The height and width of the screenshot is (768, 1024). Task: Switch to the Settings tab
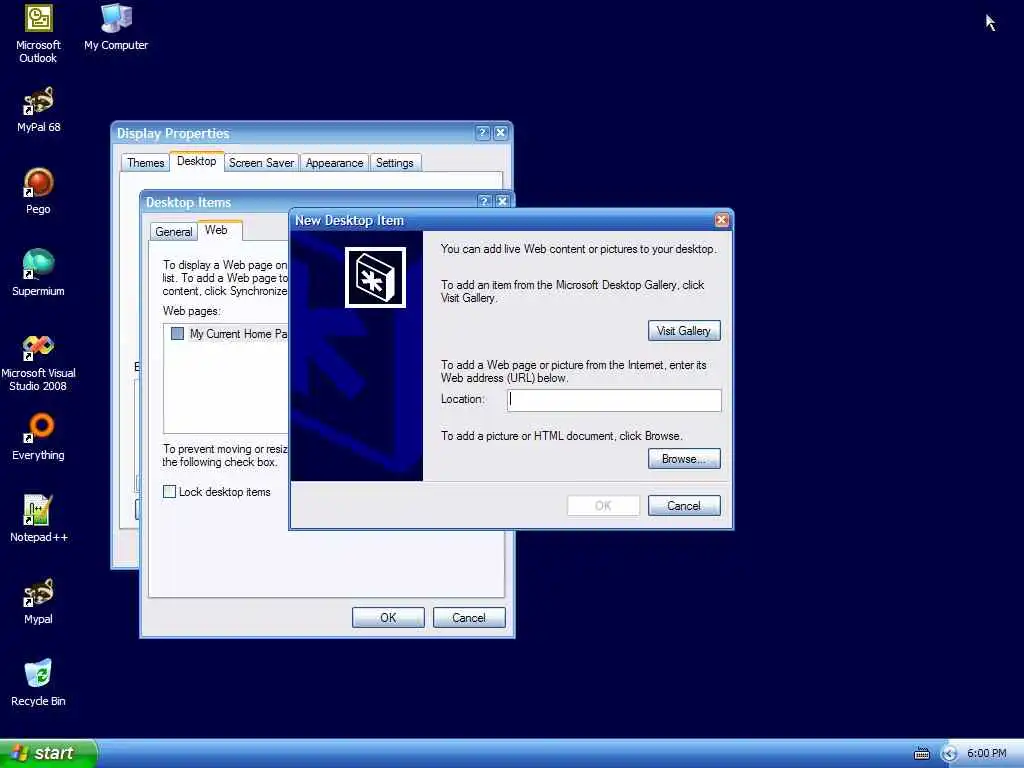click(394, 163)
